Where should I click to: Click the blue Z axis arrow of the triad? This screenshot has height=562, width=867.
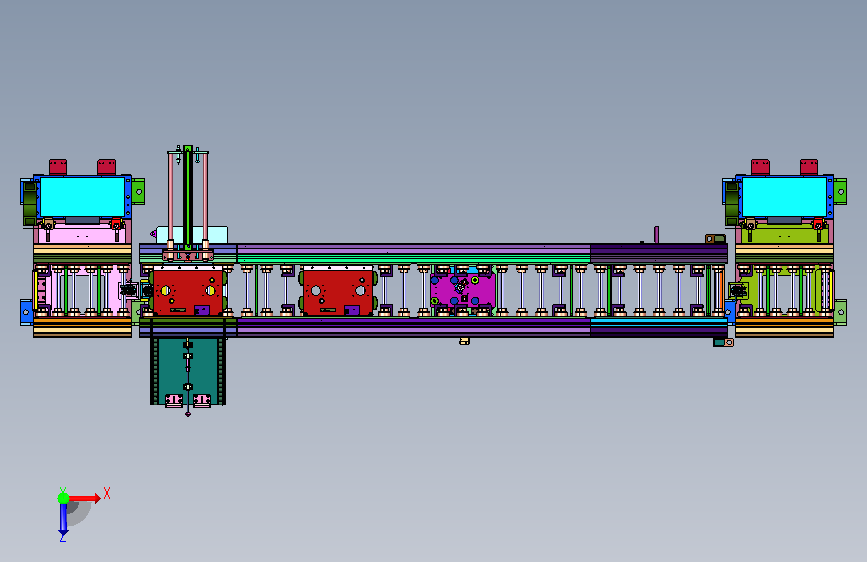tap(63, 518)
